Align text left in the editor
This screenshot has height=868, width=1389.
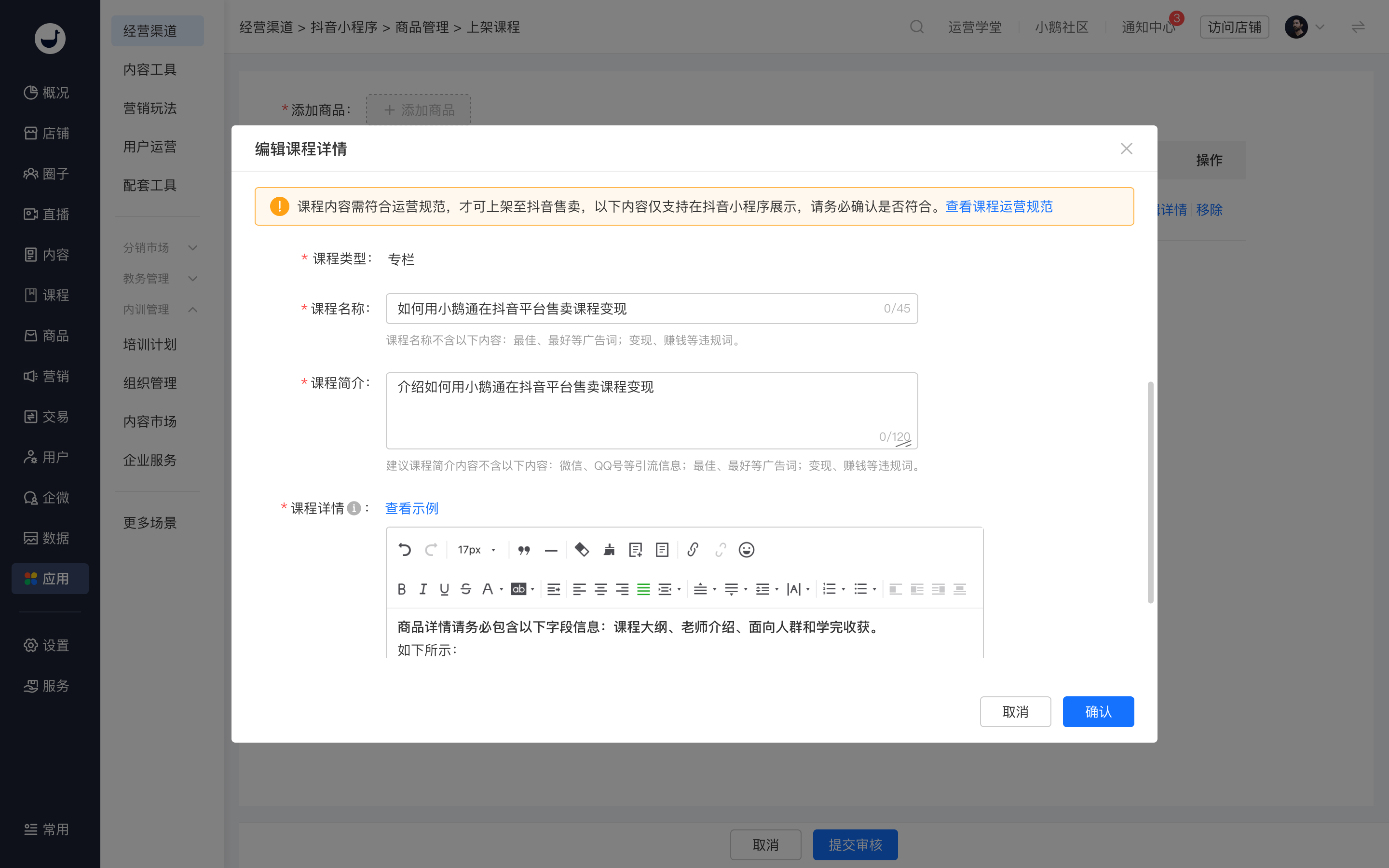579,589
